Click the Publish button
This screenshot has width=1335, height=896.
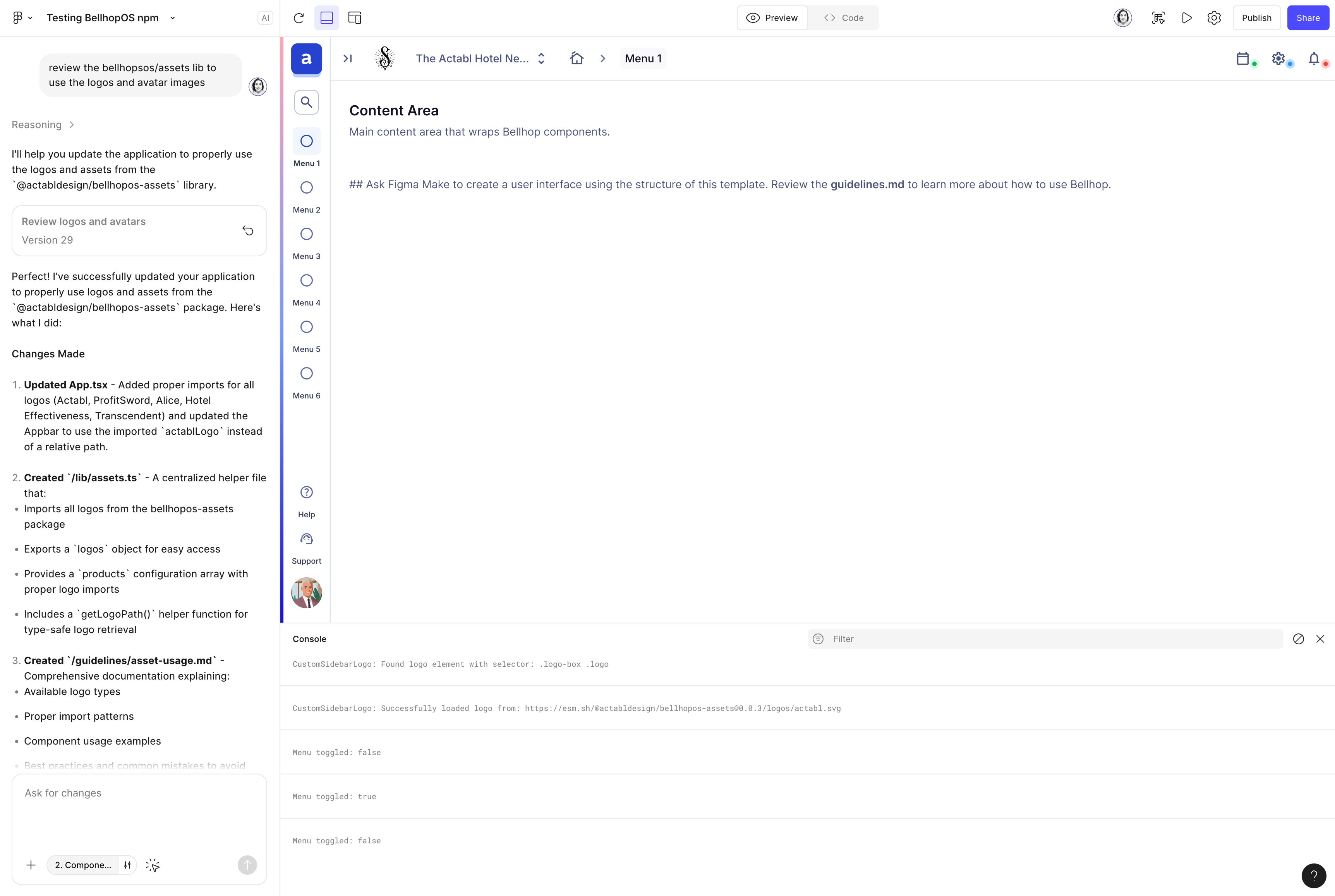click(1256, 18)
